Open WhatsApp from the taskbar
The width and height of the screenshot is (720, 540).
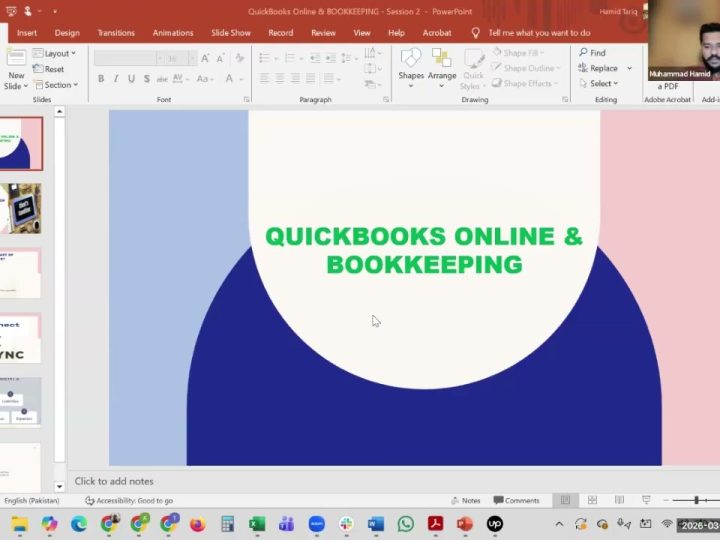405,524
